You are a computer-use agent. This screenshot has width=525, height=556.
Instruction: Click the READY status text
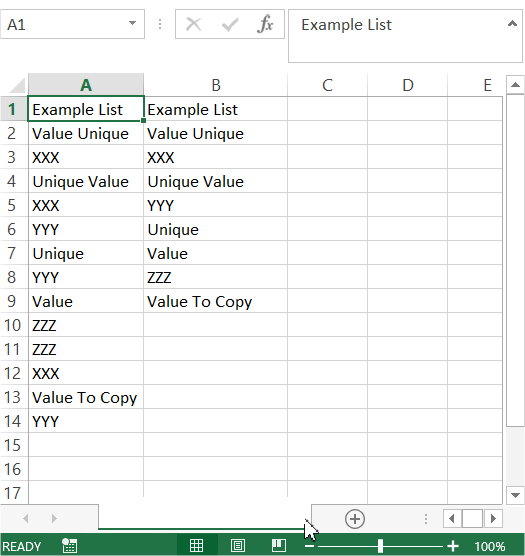coord(22,546)
